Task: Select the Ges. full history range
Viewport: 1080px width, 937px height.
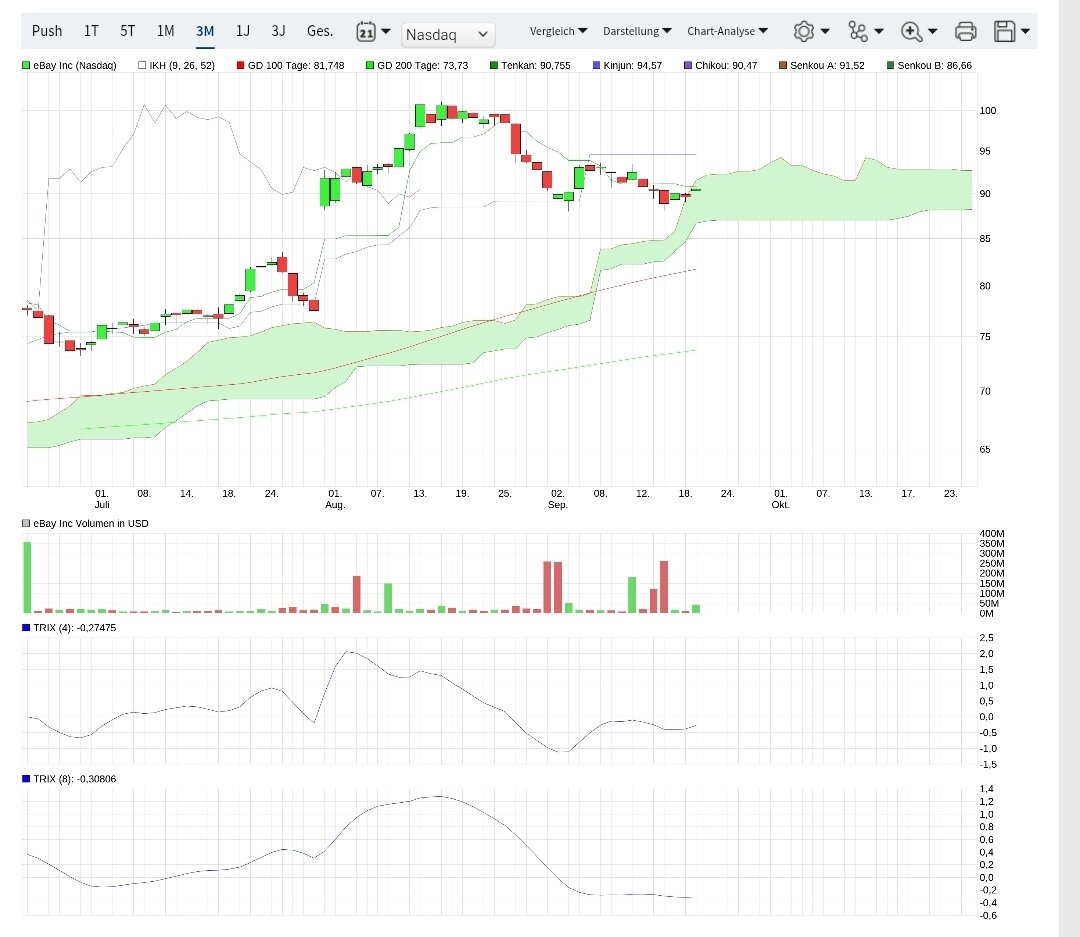Action: (x=320, y=31)
